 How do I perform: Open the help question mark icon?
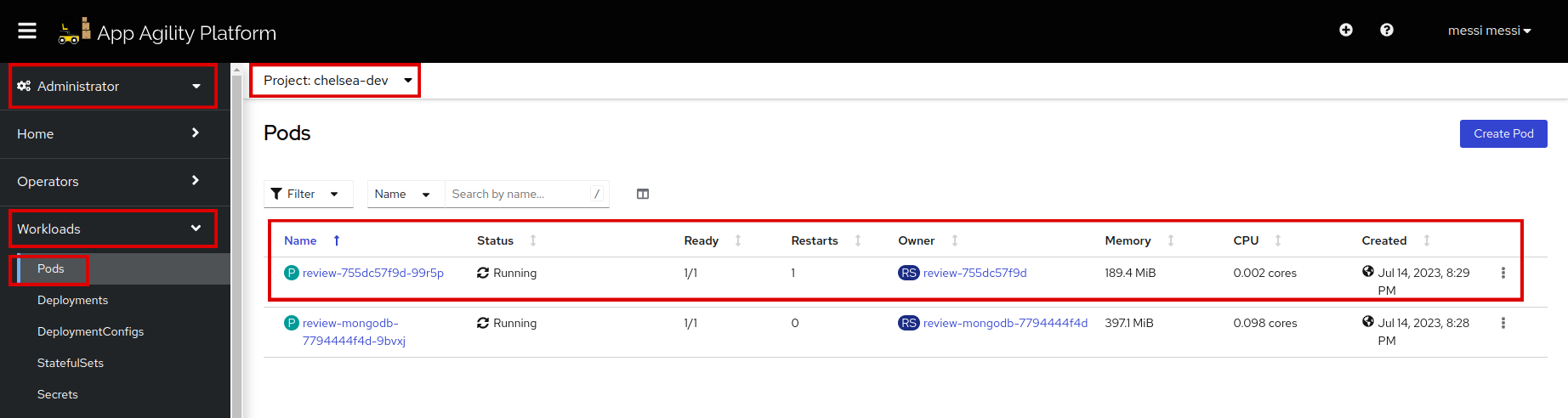[x=1387, y=30]
